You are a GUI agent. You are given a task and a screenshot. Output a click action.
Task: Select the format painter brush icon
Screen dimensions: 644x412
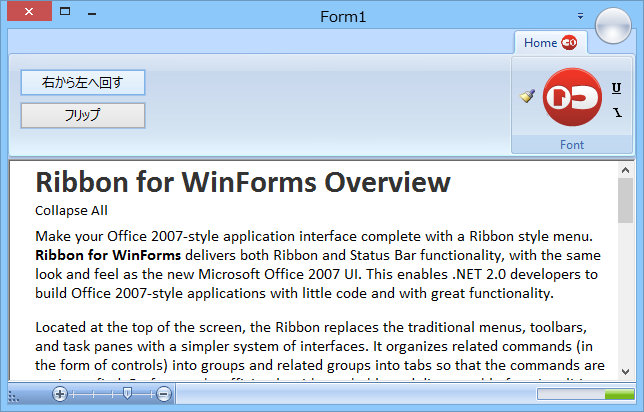click(528, 97)
